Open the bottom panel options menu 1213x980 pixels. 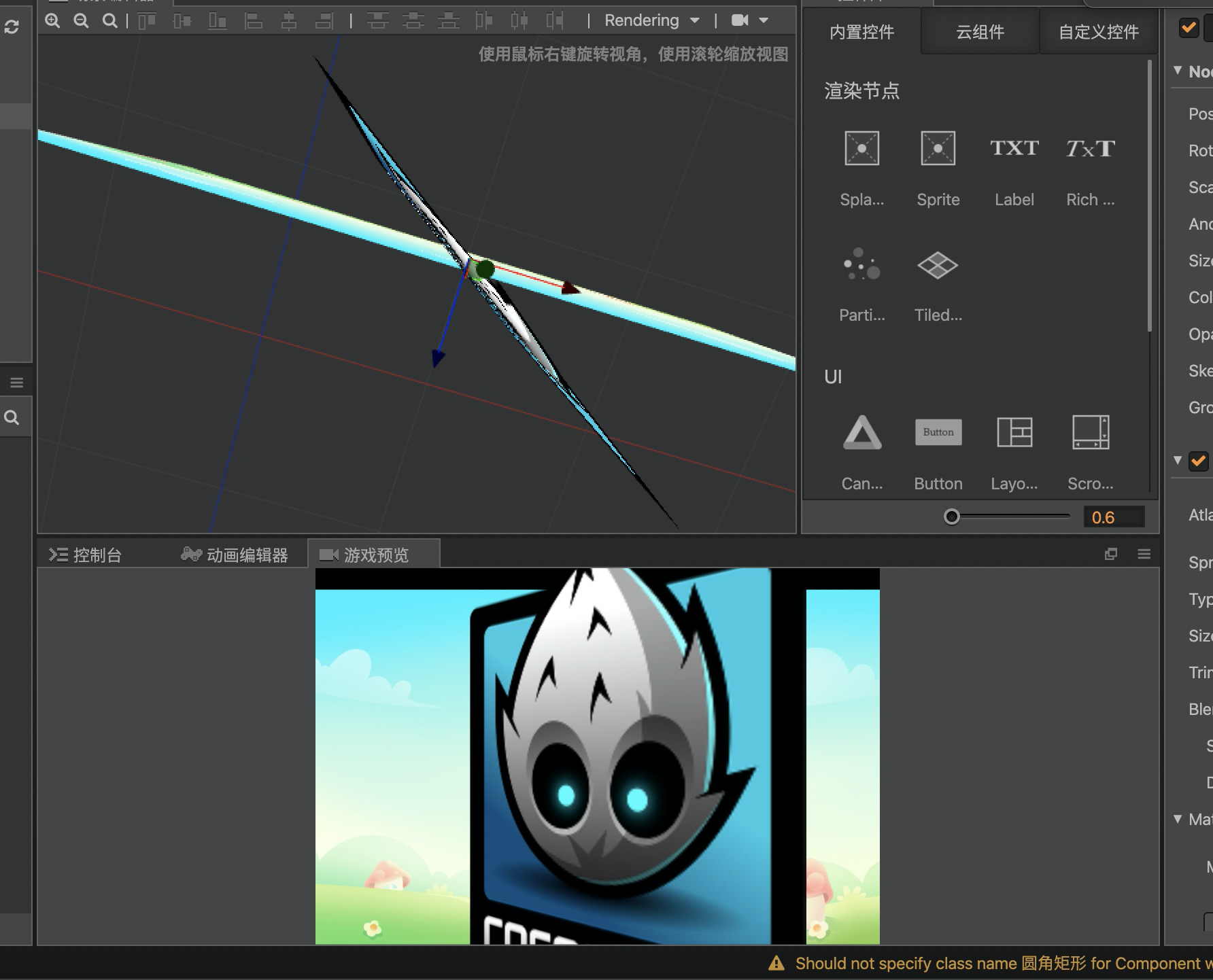pos(1144,555)
